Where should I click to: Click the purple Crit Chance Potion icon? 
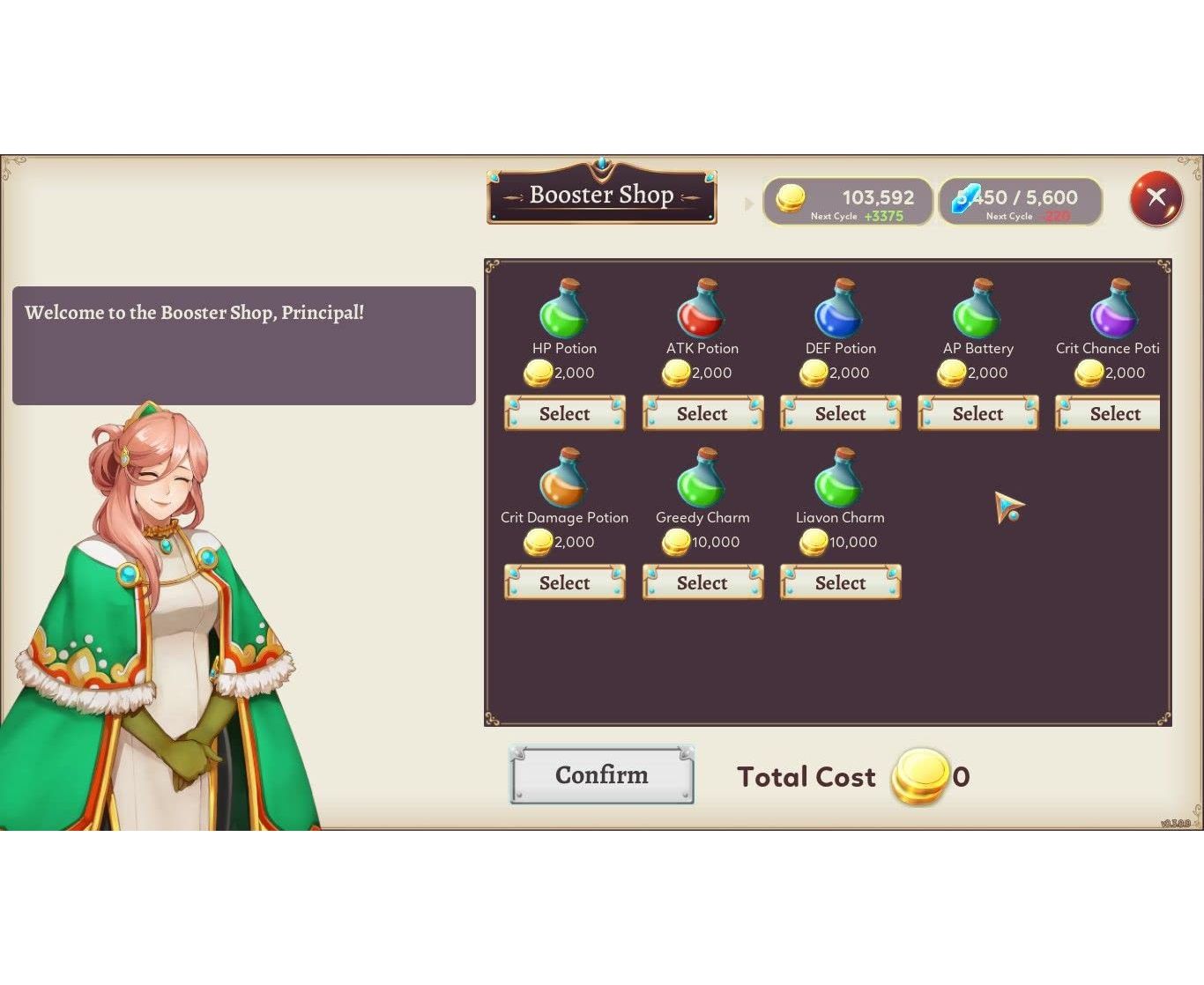point(1115,308)
